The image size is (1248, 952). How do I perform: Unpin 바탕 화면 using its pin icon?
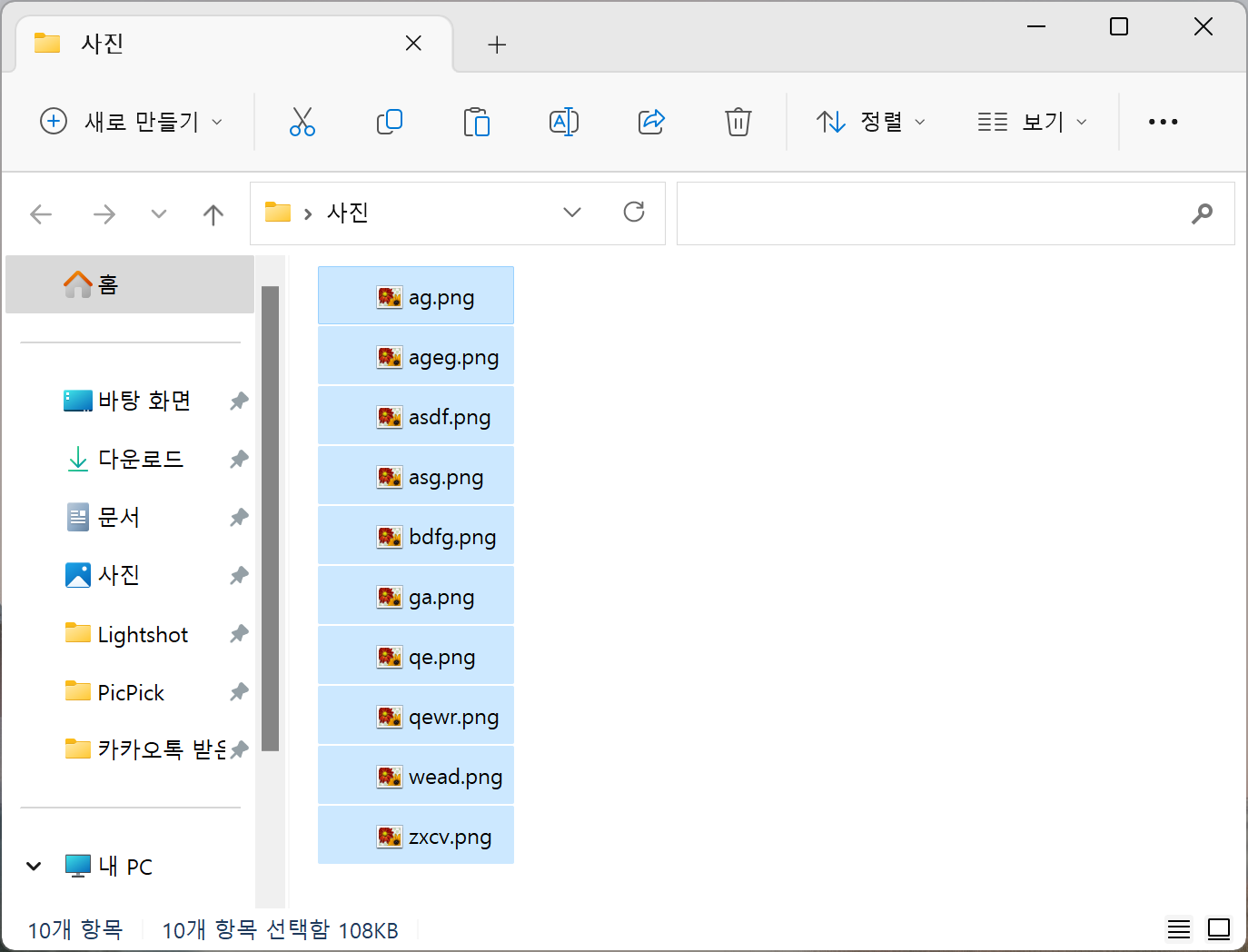pos(239,401)
